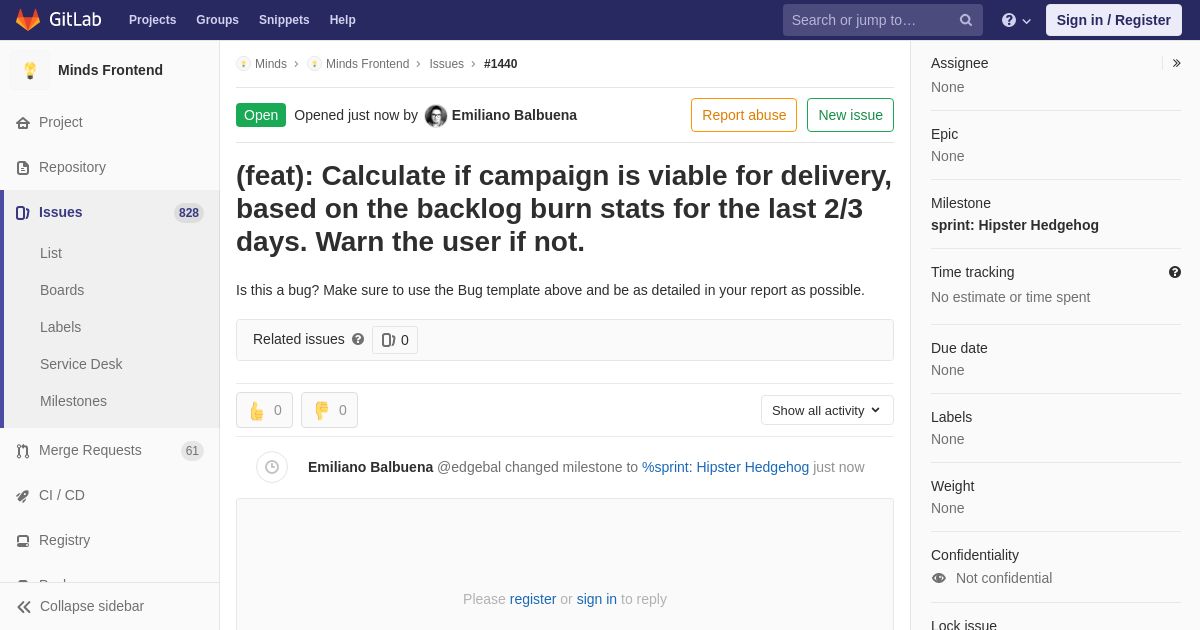Viewport: 1200px width, 630px height.
Task: Open CI / CD rocket icon
Action: pyautogui.click(x=23, y=496)
